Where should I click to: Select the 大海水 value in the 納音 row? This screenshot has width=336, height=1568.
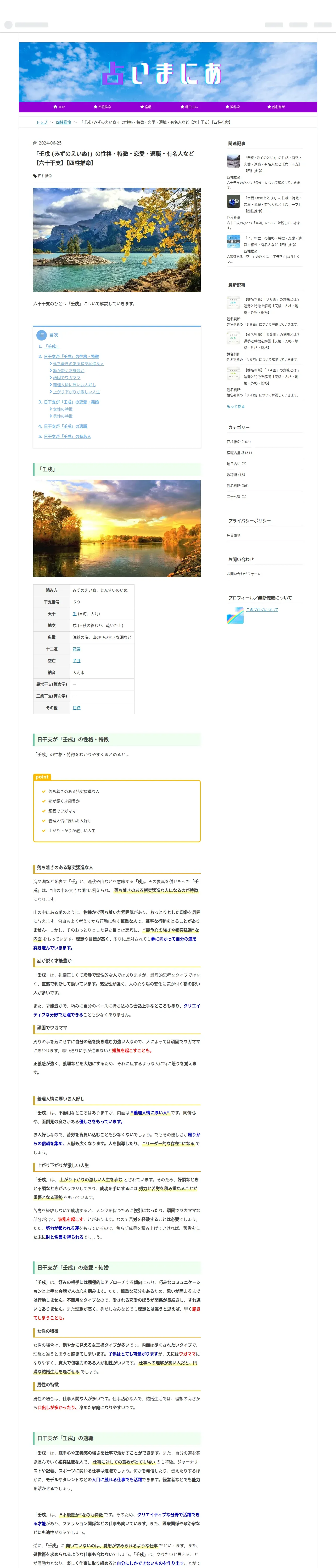(79, 673)
